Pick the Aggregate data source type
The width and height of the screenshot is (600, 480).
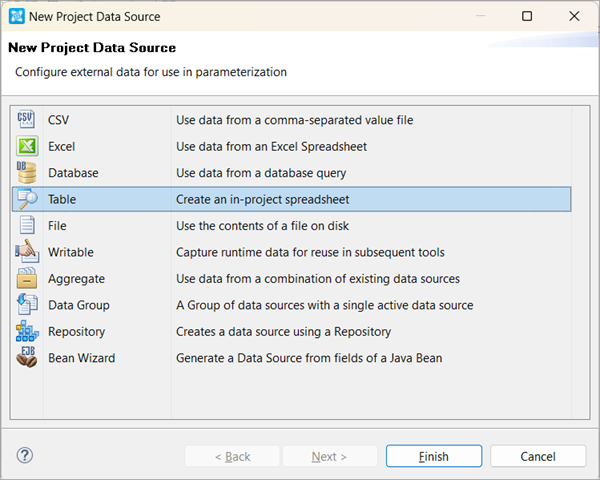(x=76, y=279)
